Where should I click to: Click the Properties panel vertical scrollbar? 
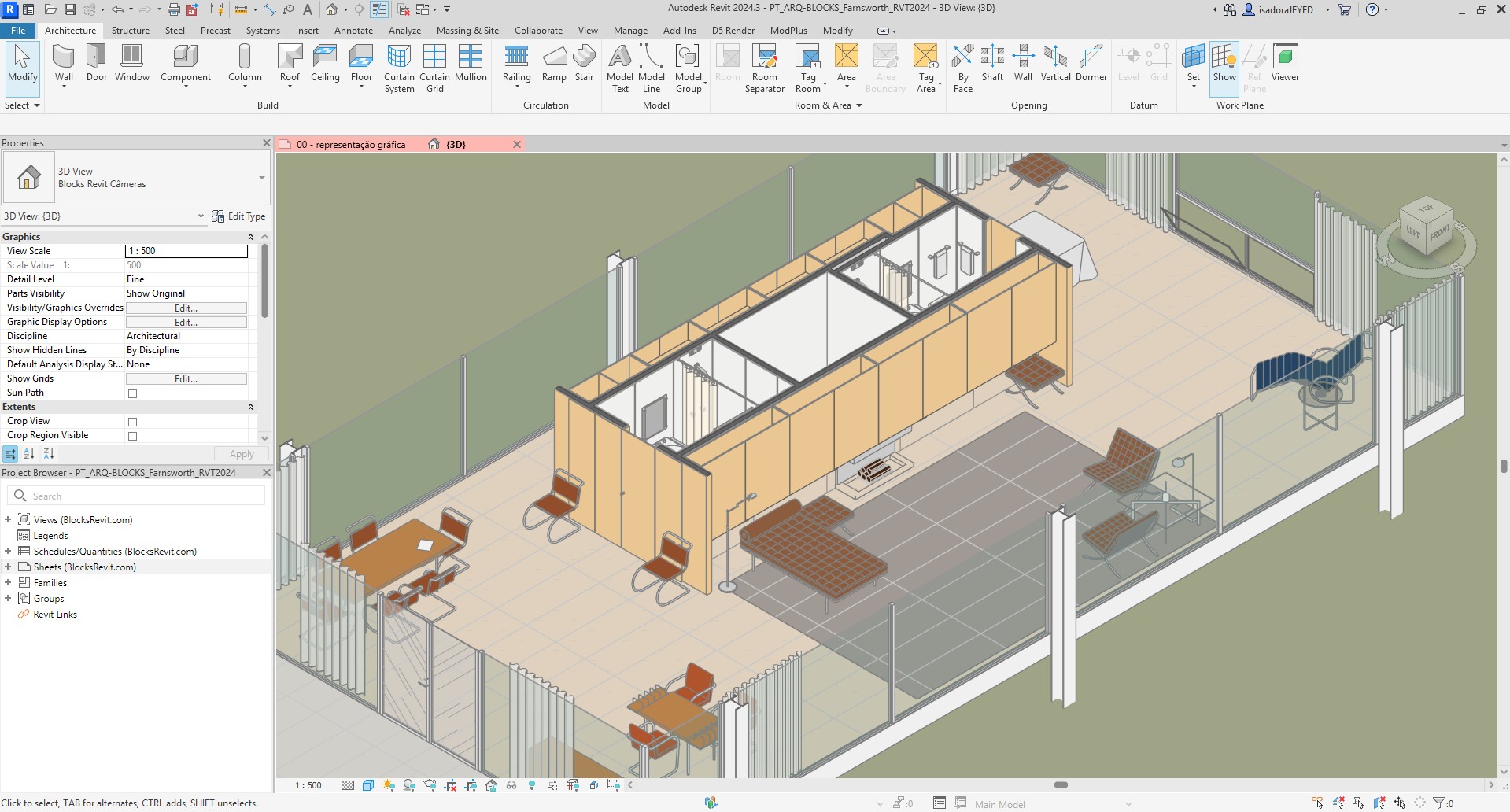264,282
